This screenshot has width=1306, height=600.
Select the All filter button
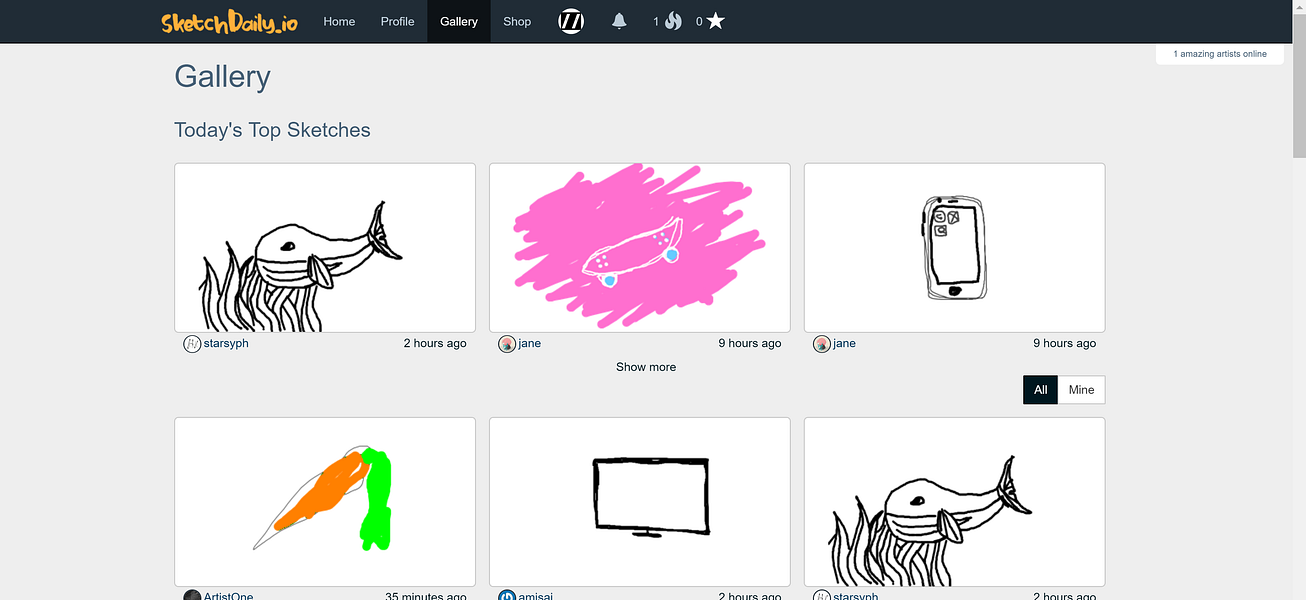(1040, 389)
